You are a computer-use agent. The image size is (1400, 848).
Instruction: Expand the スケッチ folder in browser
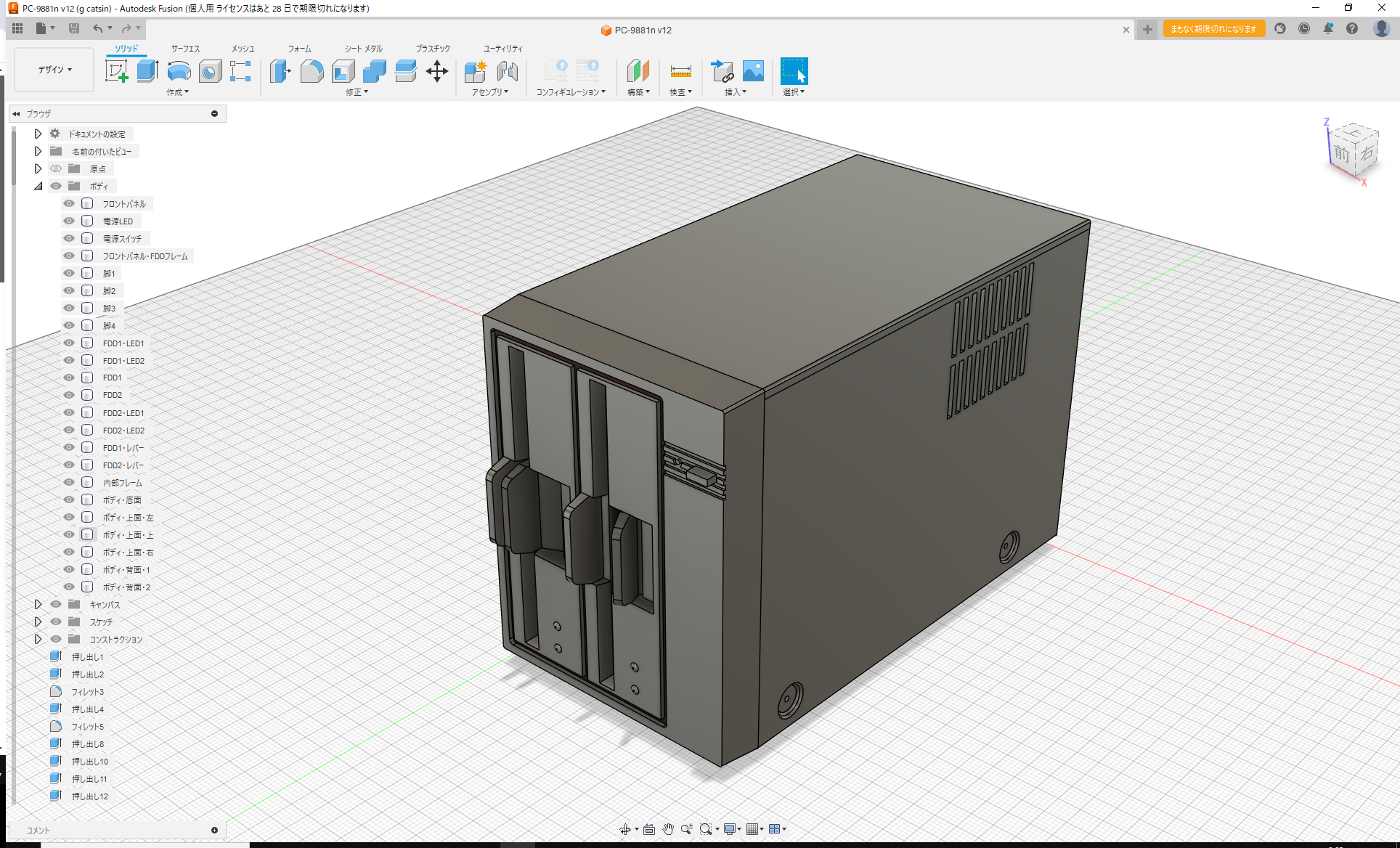point(38,621)
